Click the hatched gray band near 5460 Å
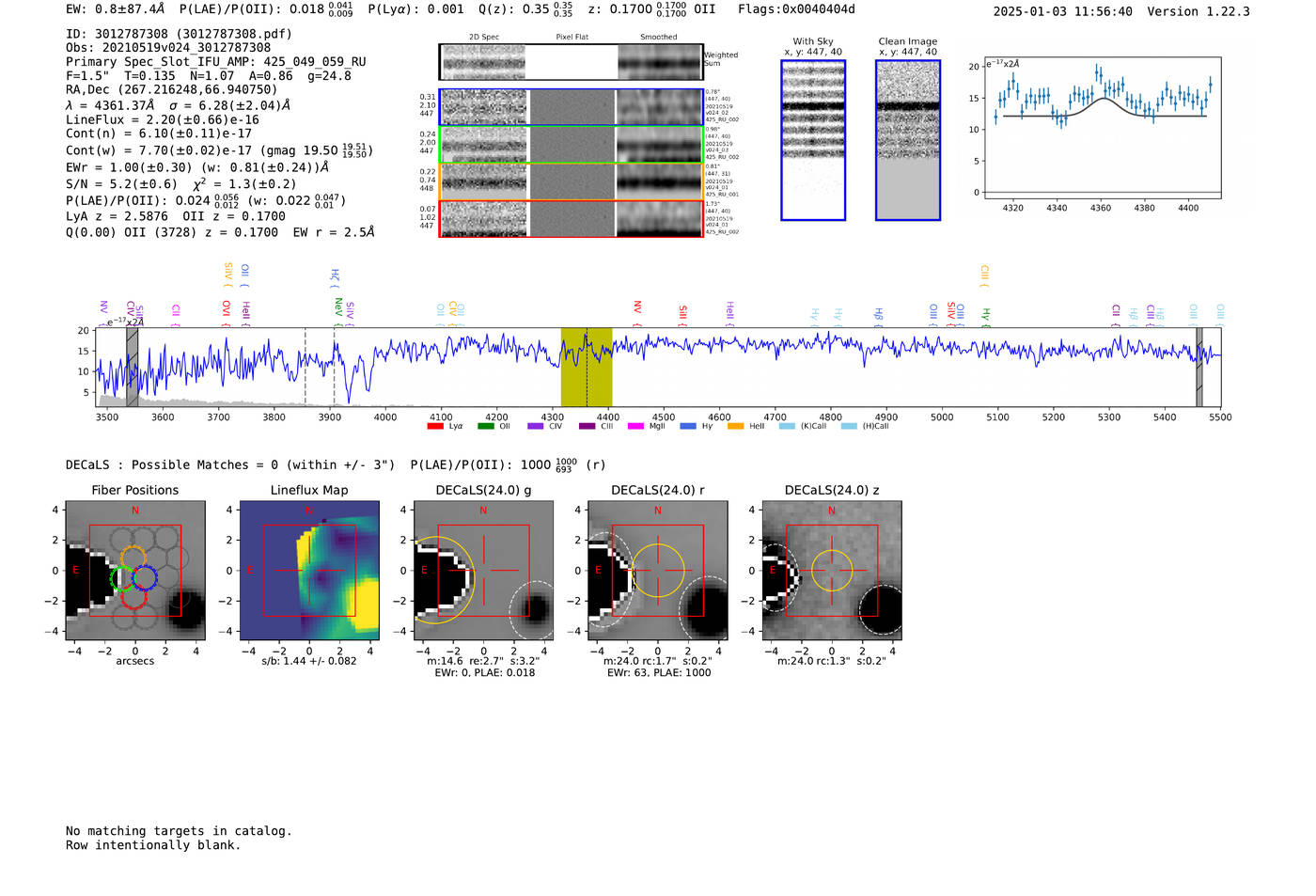The width and height of the screenshot is (1316, 896). coord(1199,367)
